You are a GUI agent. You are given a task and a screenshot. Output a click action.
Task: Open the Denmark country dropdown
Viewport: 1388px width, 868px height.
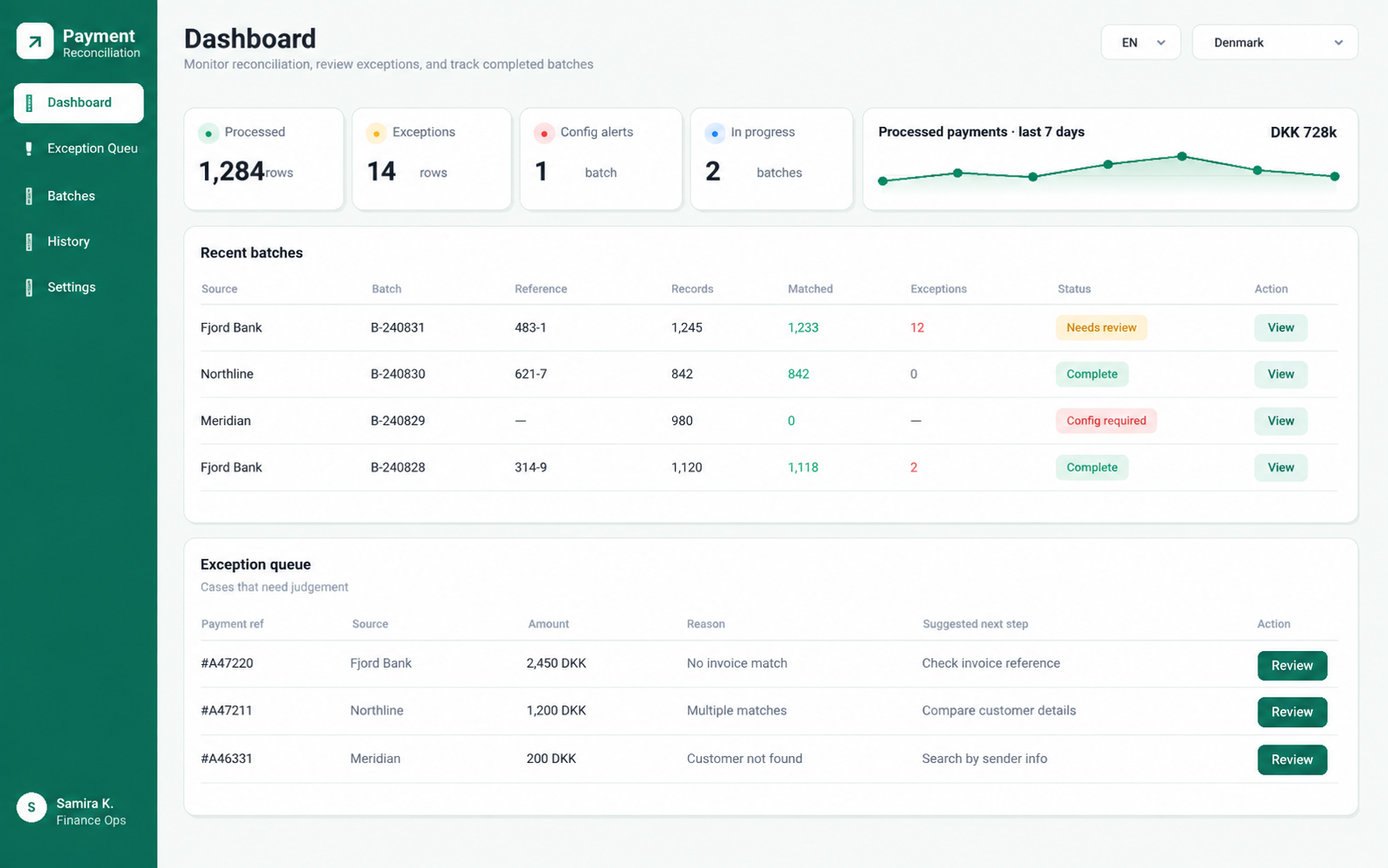point(1274,42)
